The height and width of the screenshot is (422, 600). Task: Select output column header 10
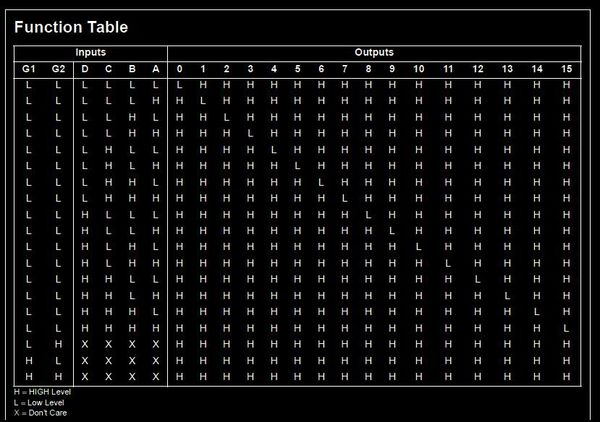coord(419,69)
